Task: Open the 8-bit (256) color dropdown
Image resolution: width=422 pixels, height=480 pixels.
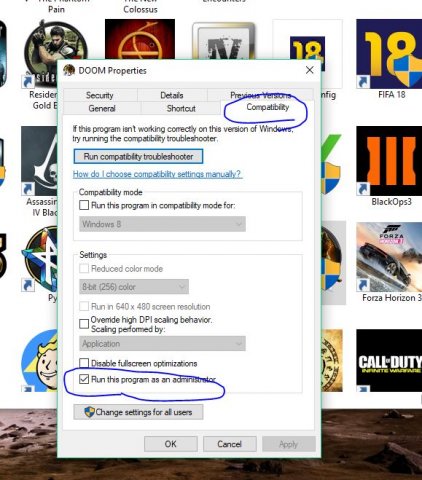Action: pos(134,287)
